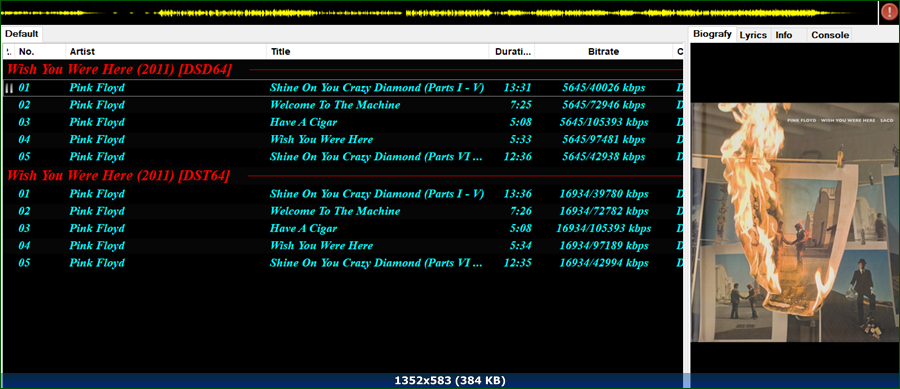Click the red exclamation alert icon

pos(889,12)
